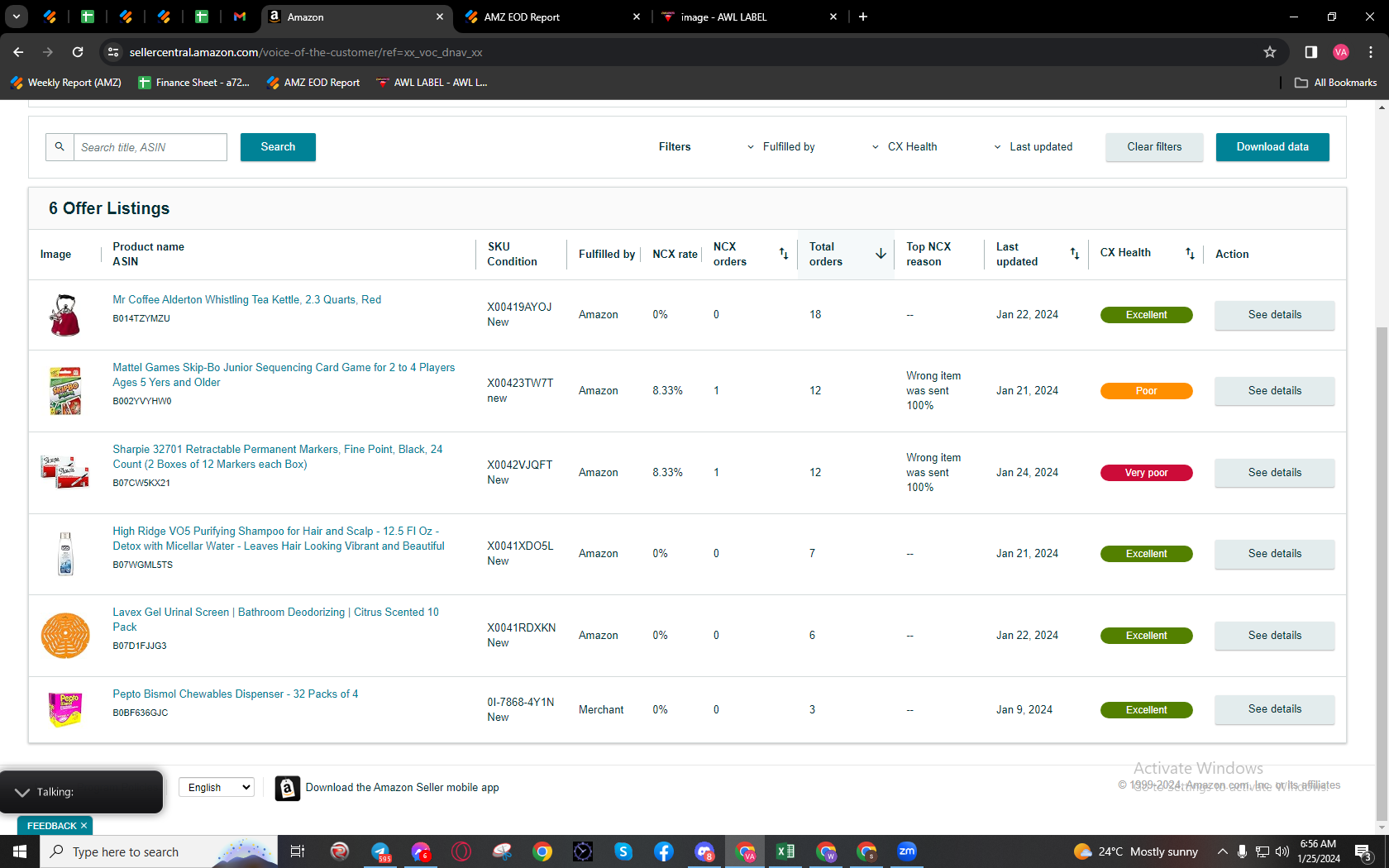Image resolution: width=1389 pixels, height=868 pixels.
Task: See details for Pepto Bismol Chewables
Action: [1274, 709]
